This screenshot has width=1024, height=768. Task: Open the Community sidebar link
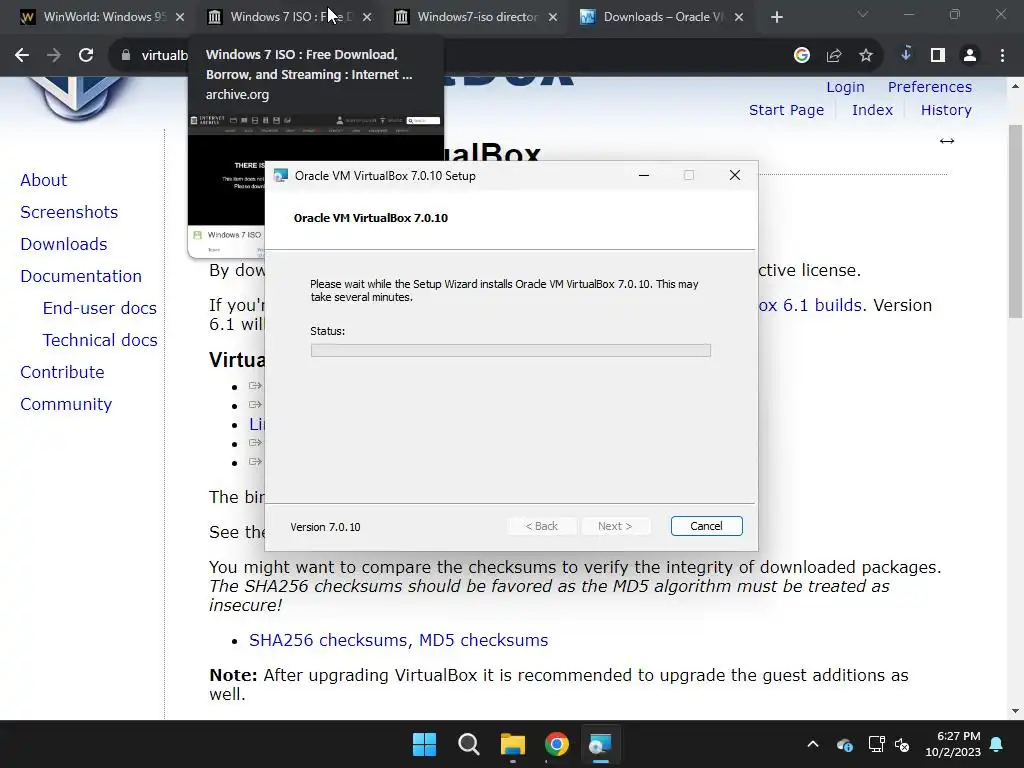click(x=66, y=404)
